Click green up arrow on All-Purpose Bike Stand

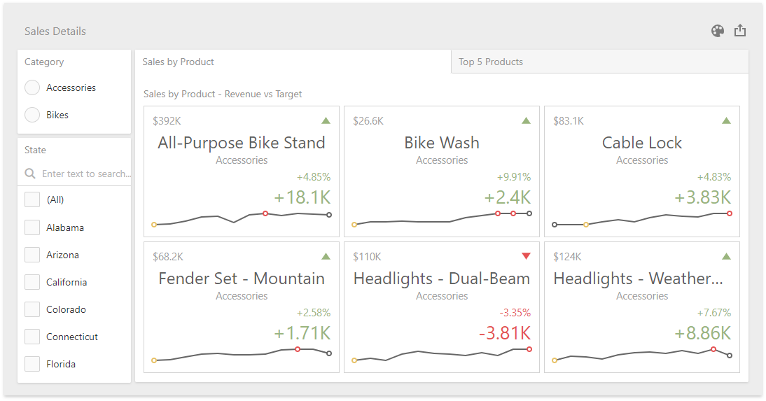(326, 121)
